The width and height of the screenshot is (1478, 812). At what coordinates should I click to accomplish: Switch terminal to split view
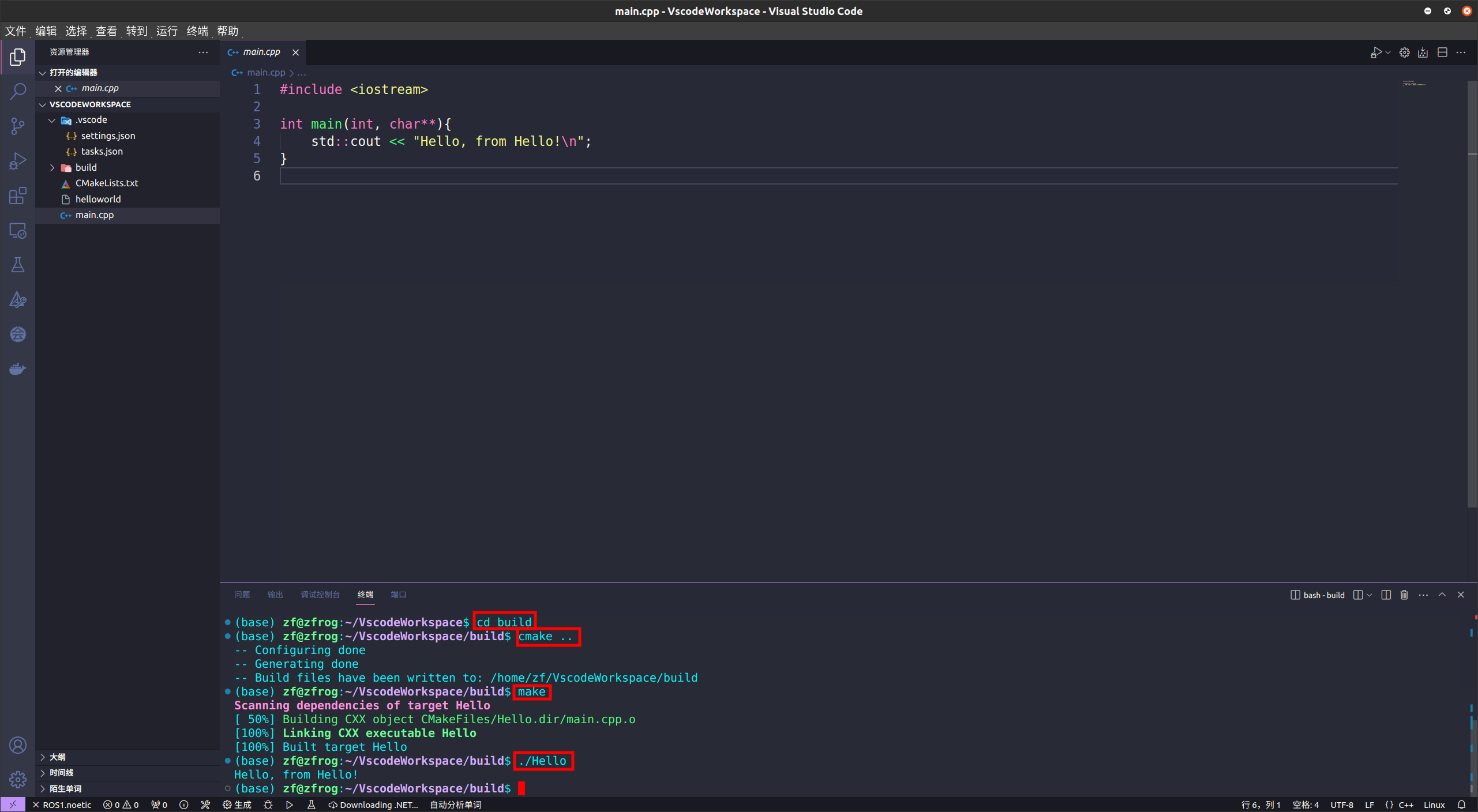tap(1386, 595)
